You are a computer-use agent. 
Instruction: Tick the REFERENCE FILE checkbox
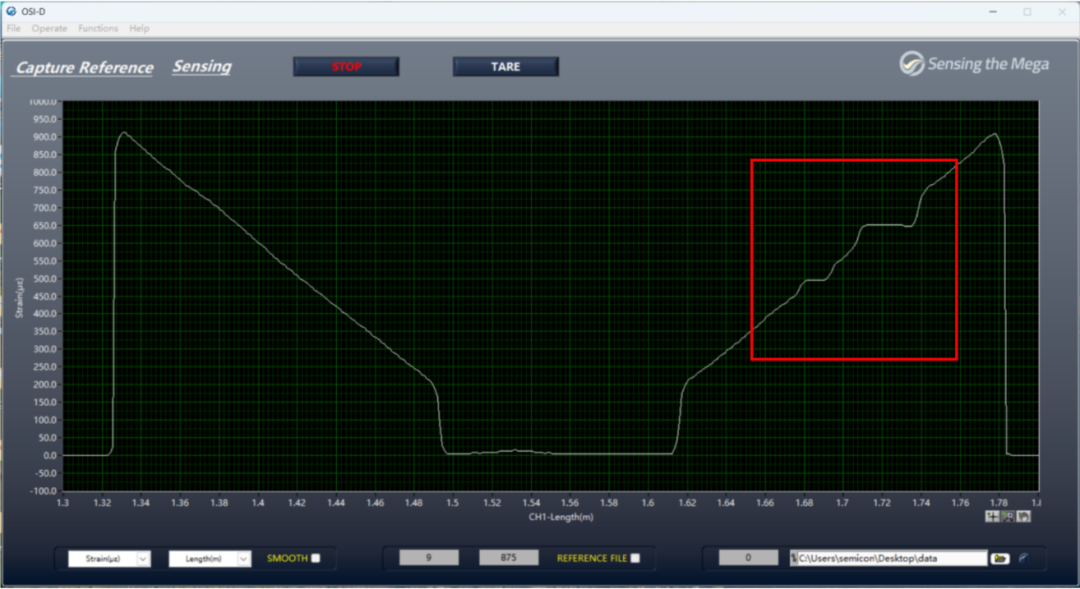(x=635, y=558)
